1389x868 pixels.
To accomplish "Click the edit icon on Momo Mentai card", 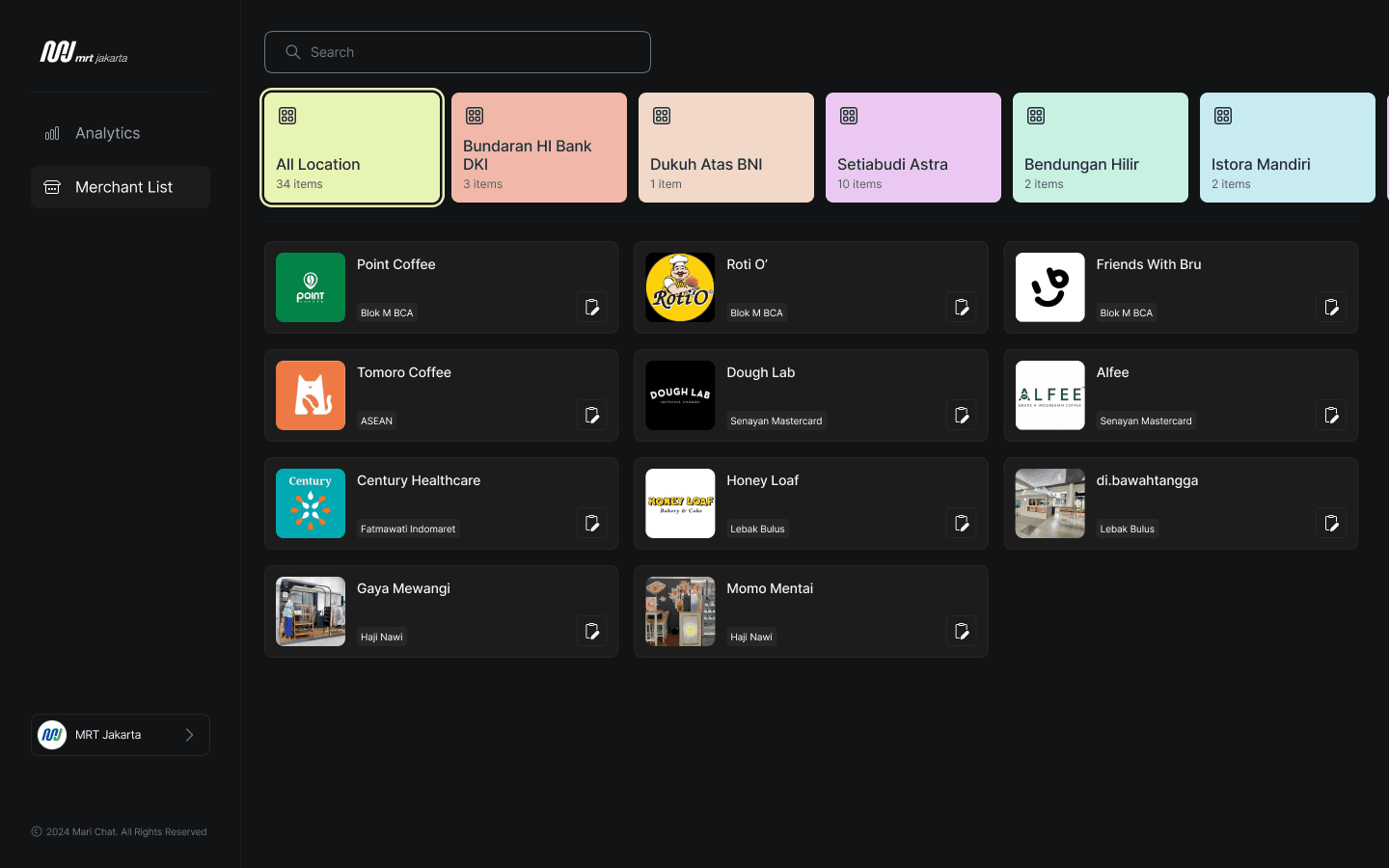I will pyautogui.click(x=961, y=631).
